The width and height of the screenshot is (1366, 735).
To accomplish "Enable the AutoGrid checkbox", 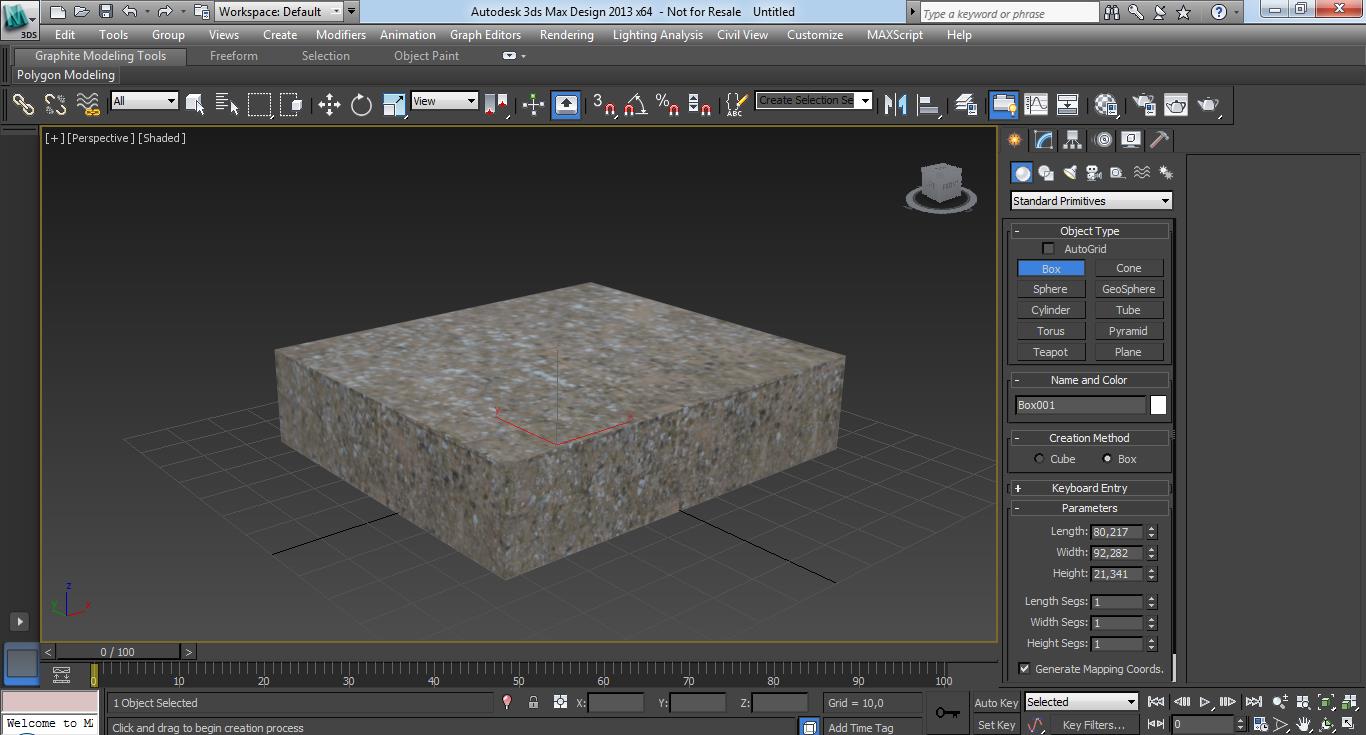I will tap(1048, 248).
